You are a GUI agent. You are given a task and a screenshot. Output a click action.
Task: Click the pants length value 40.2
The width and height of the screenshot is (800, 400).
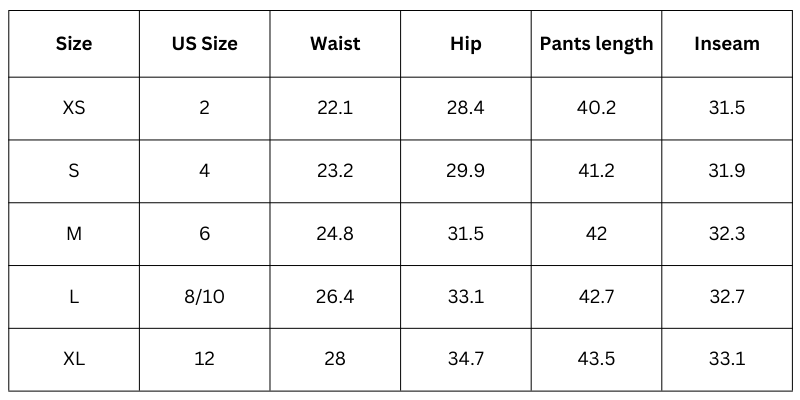click(596, 108)
